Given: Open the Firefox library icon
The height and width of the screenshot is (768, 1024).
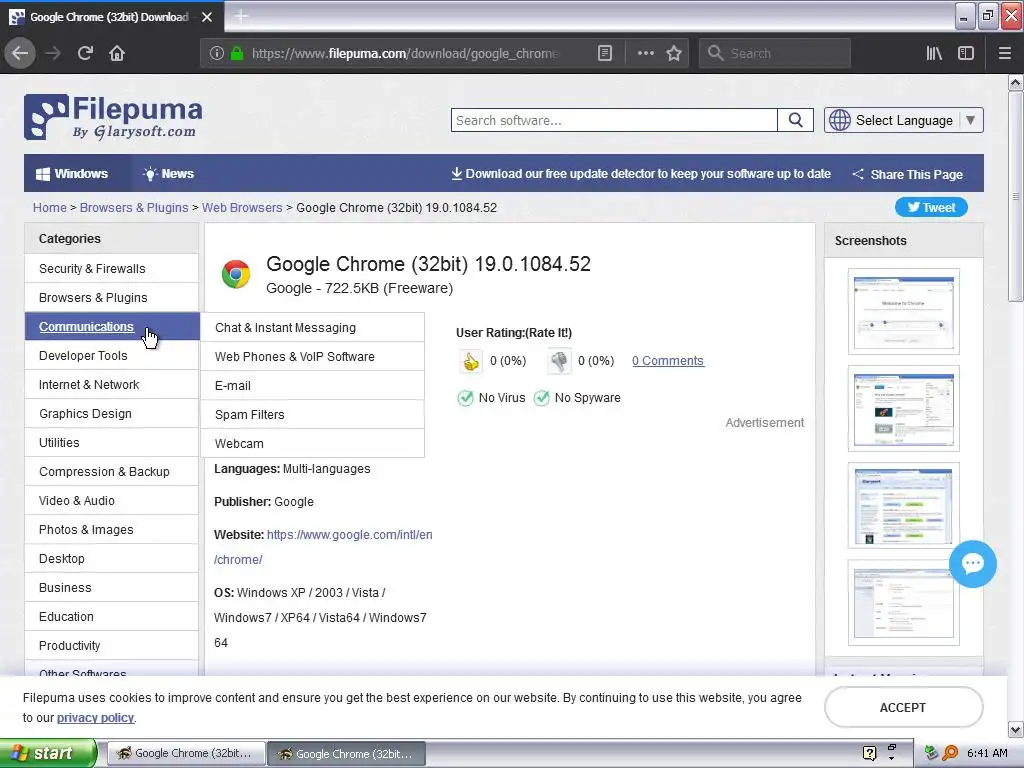Looking at the screenshot, I should pyautogui.click(x=934, y=53).
